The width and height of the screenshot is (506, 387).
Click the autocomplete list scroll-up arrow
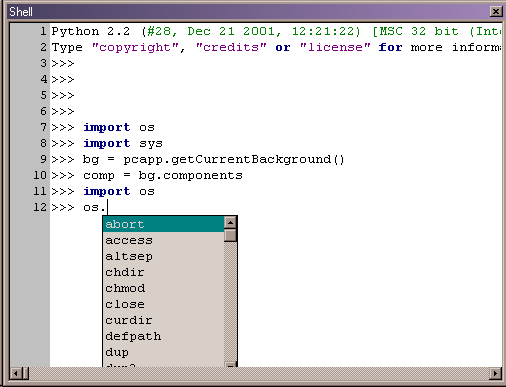[230, 222]
